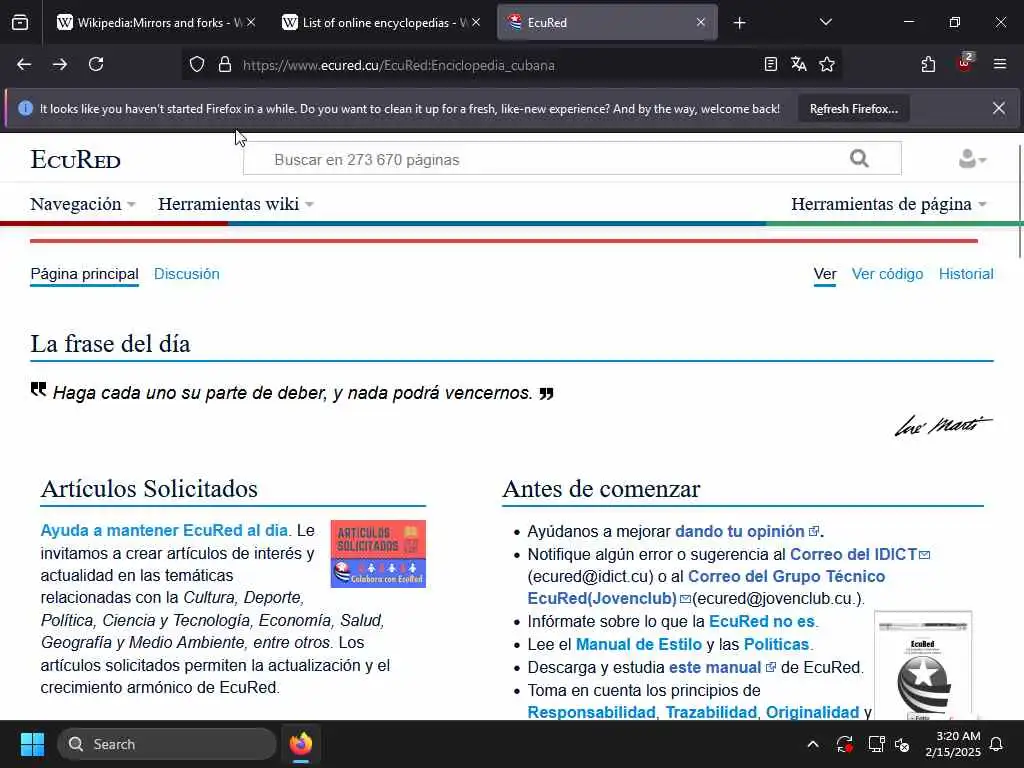1024x768 pixels.
Task: Open the EcuRed manual cover thumbnail
Action: pos(923,665)
